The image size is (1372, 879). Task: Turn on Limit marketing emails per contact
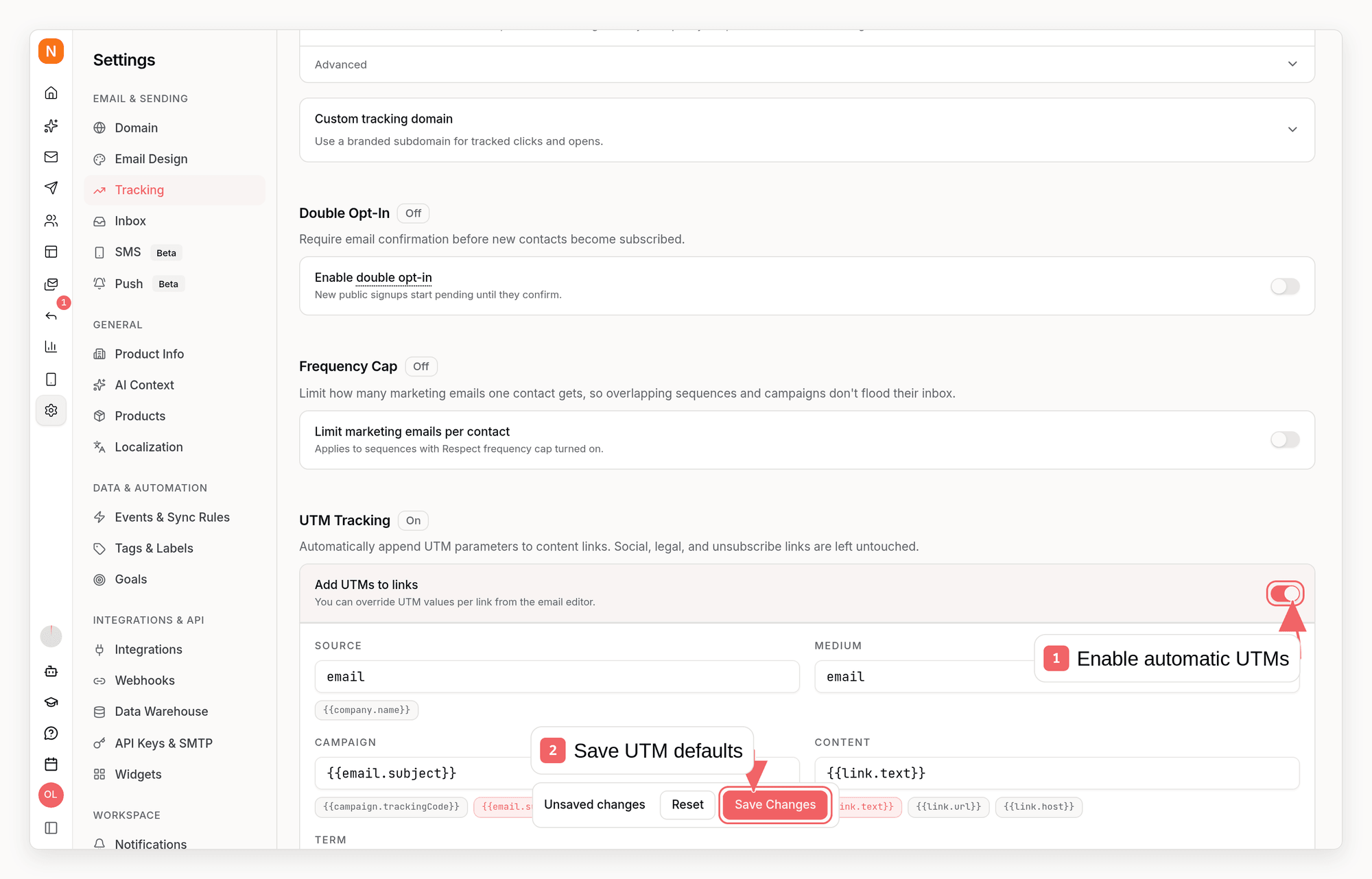tap(1285, 439)
